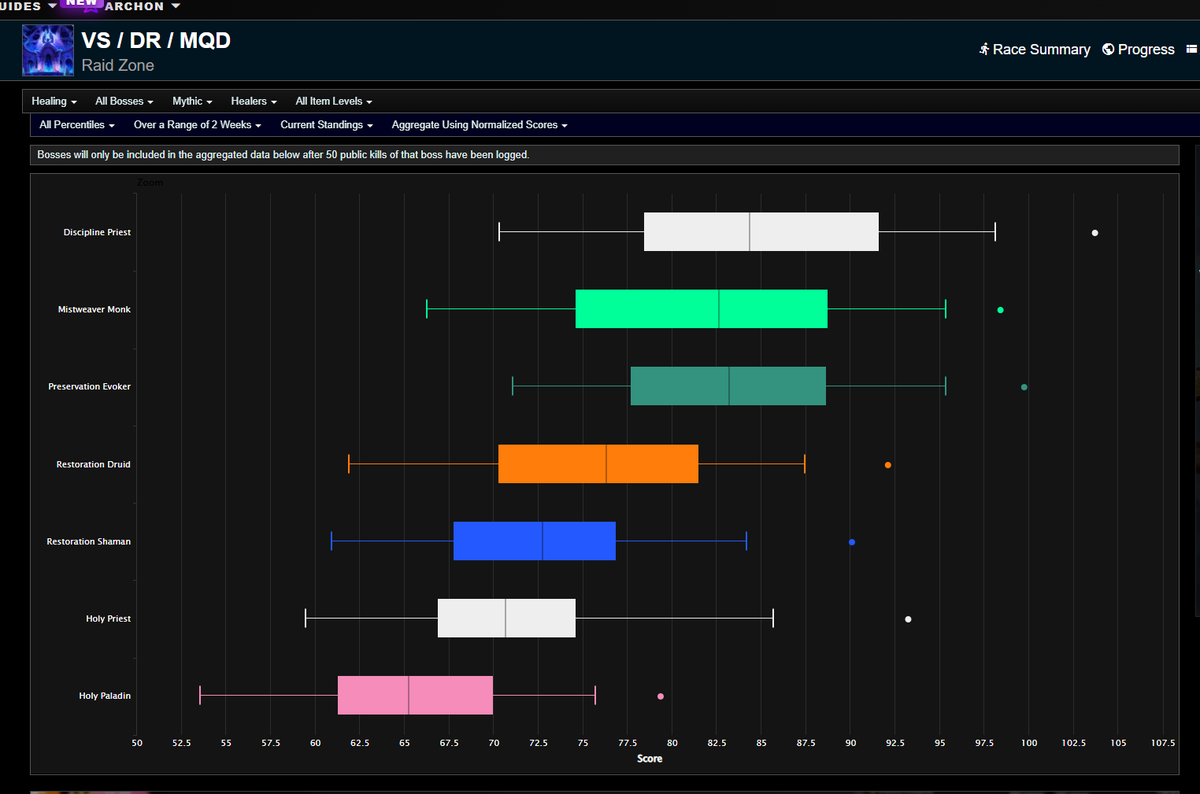Select the Mistweaver Monk outlier dot
This screenshot has height=794, width=1200.
click(1000, 310)
